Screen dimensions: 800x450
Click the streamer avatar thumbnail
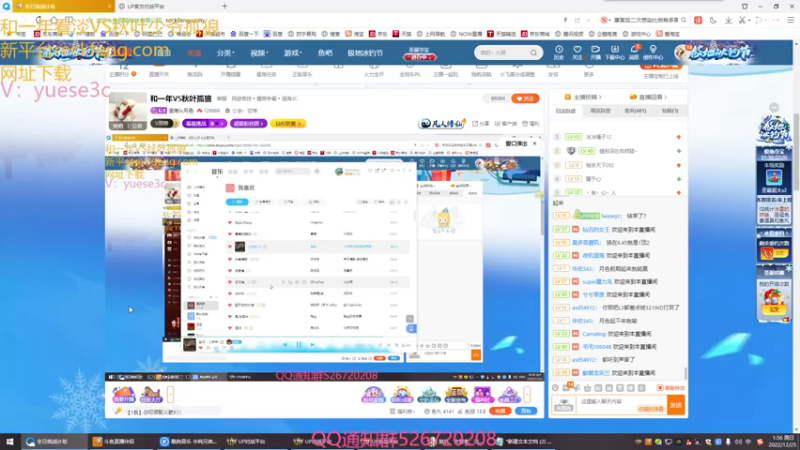pos(128,111)
